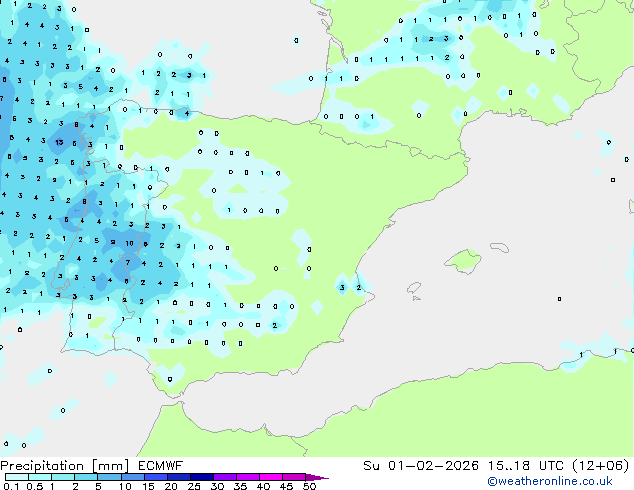
Task: Click the '13' precipitation value on the map
Action: [x=59, y=142]
